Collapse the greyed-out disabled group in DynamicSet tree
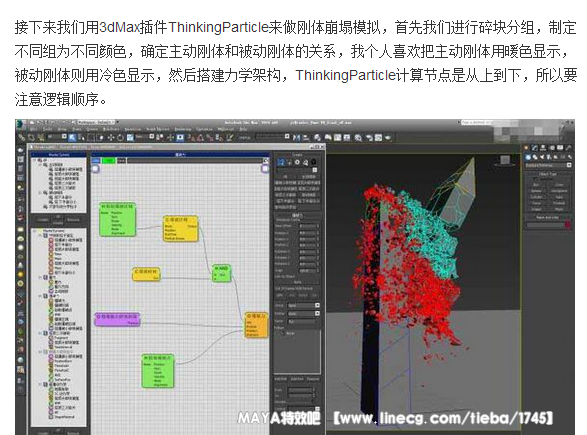Image resolution: width=587 pixels, height=435 pixels. click(x=40, y=352)
